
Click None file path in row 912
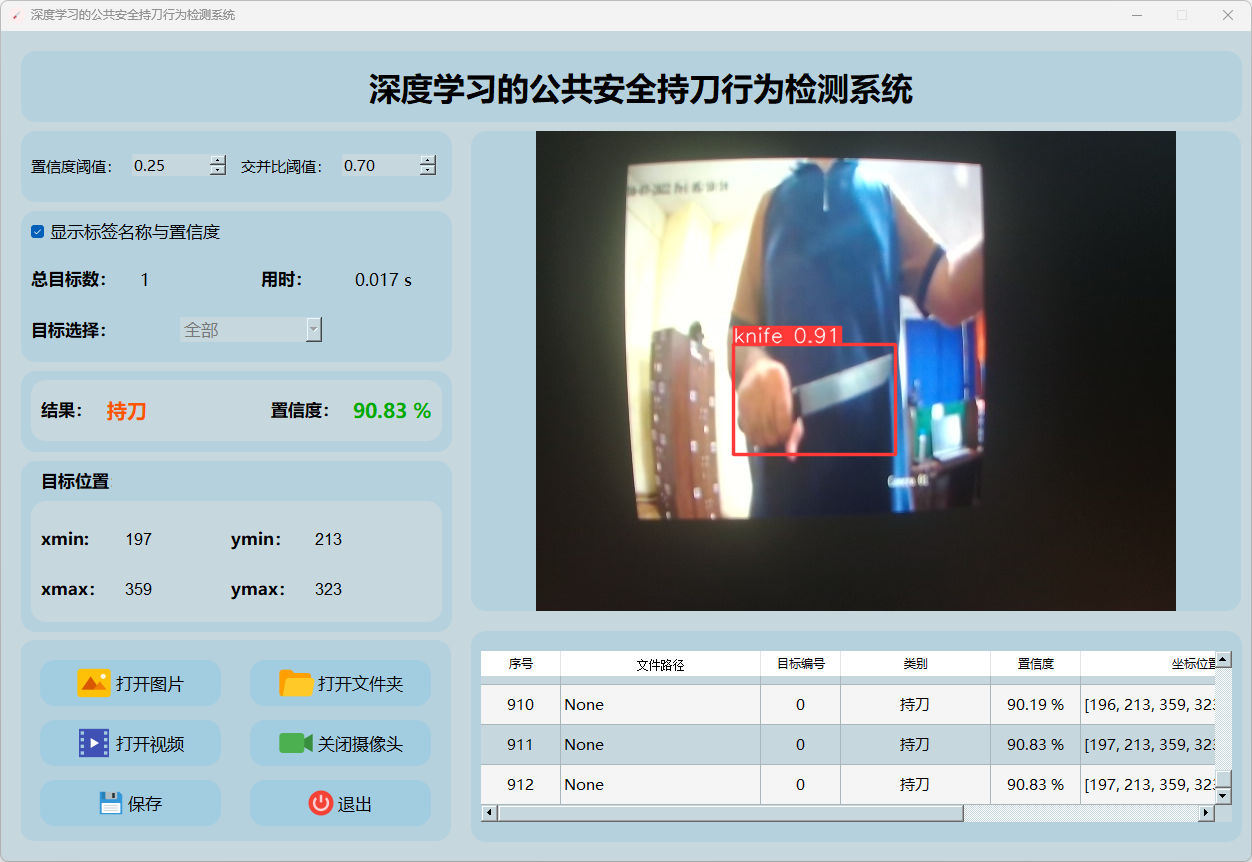tap(660, 785)
